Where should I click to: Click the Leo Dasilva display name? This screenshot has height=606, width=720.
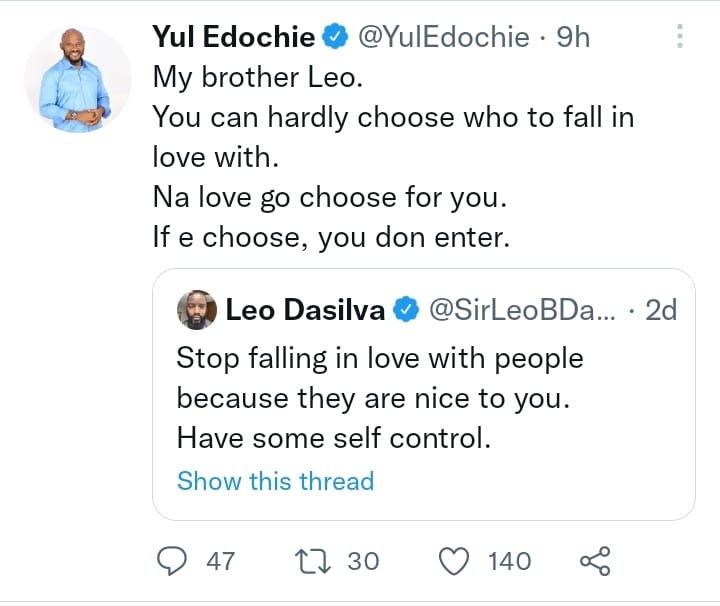point(305,311)
